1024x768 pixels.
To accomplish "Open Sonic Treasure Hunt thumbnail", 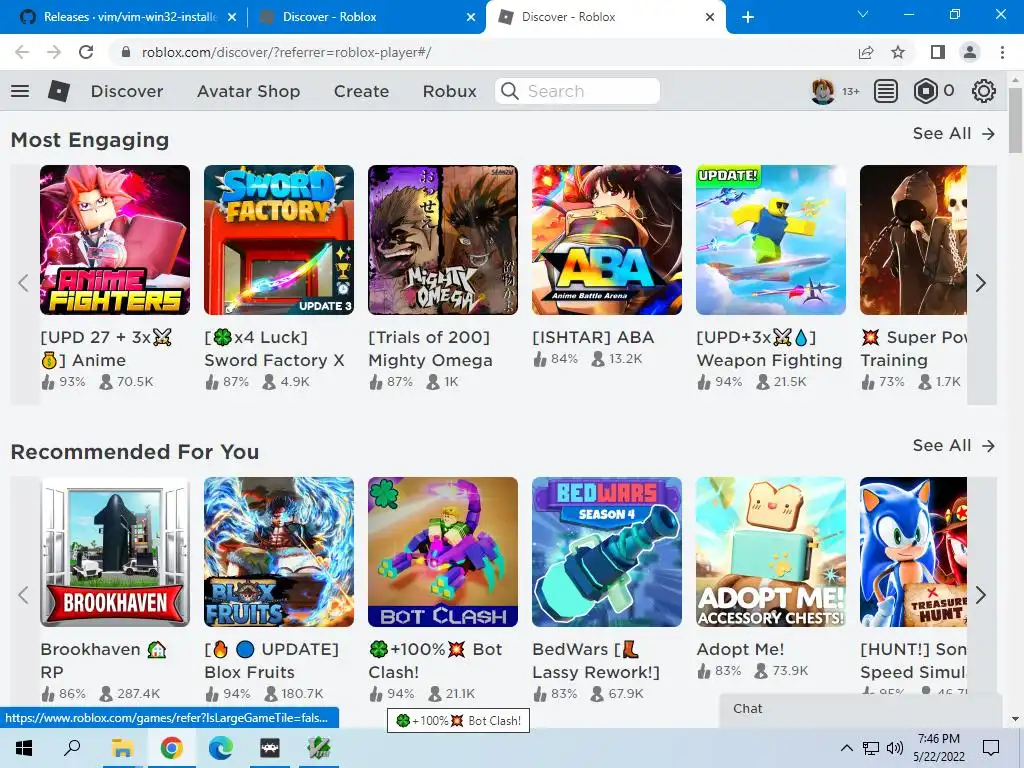I will pos(913,552).
